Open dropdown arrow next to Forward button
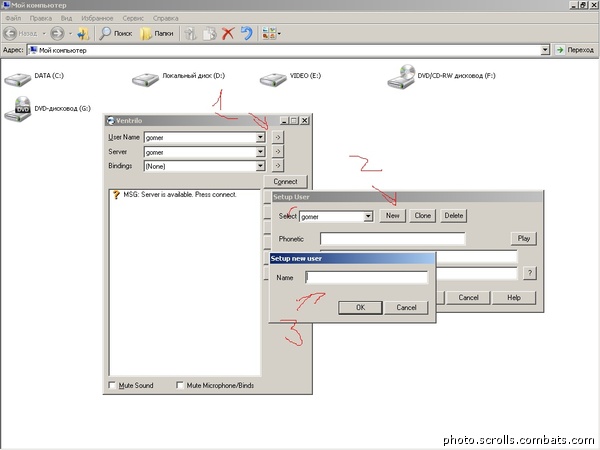The width and height of the screenshot is (600, 450). click(70, 34)
